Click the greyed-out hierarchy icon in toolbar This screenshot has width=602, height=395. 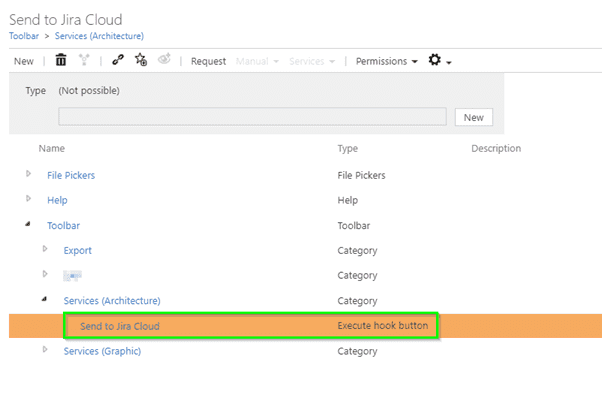[x=84, y=60]
